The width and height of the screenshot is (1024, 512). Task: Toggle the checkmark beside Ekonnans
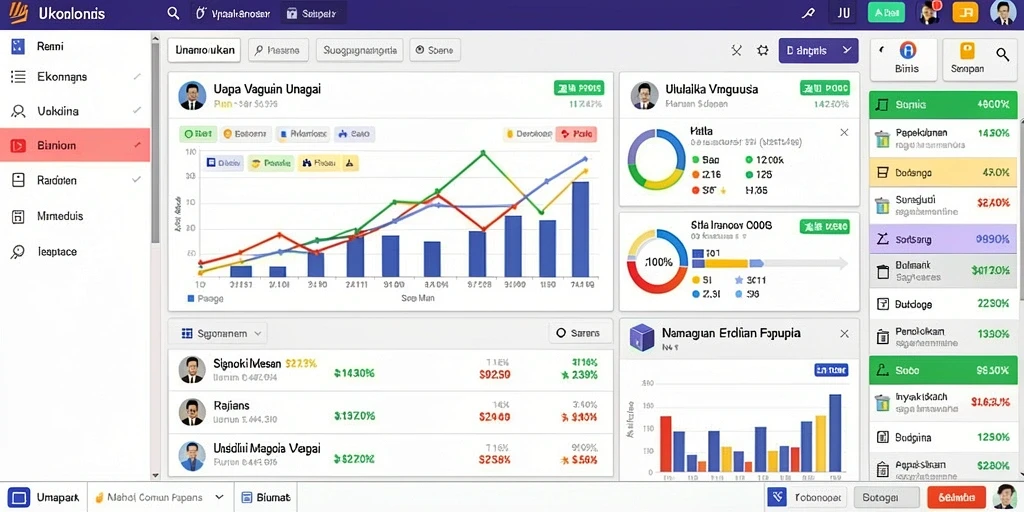[136, 76]
